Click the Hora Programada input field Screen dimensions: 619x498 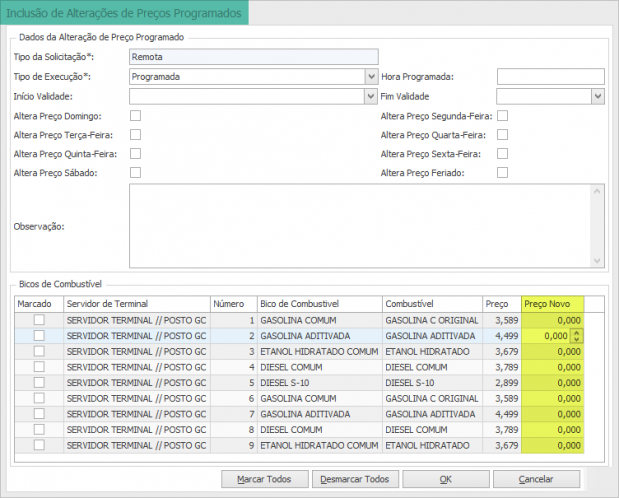tap(551, 77)
